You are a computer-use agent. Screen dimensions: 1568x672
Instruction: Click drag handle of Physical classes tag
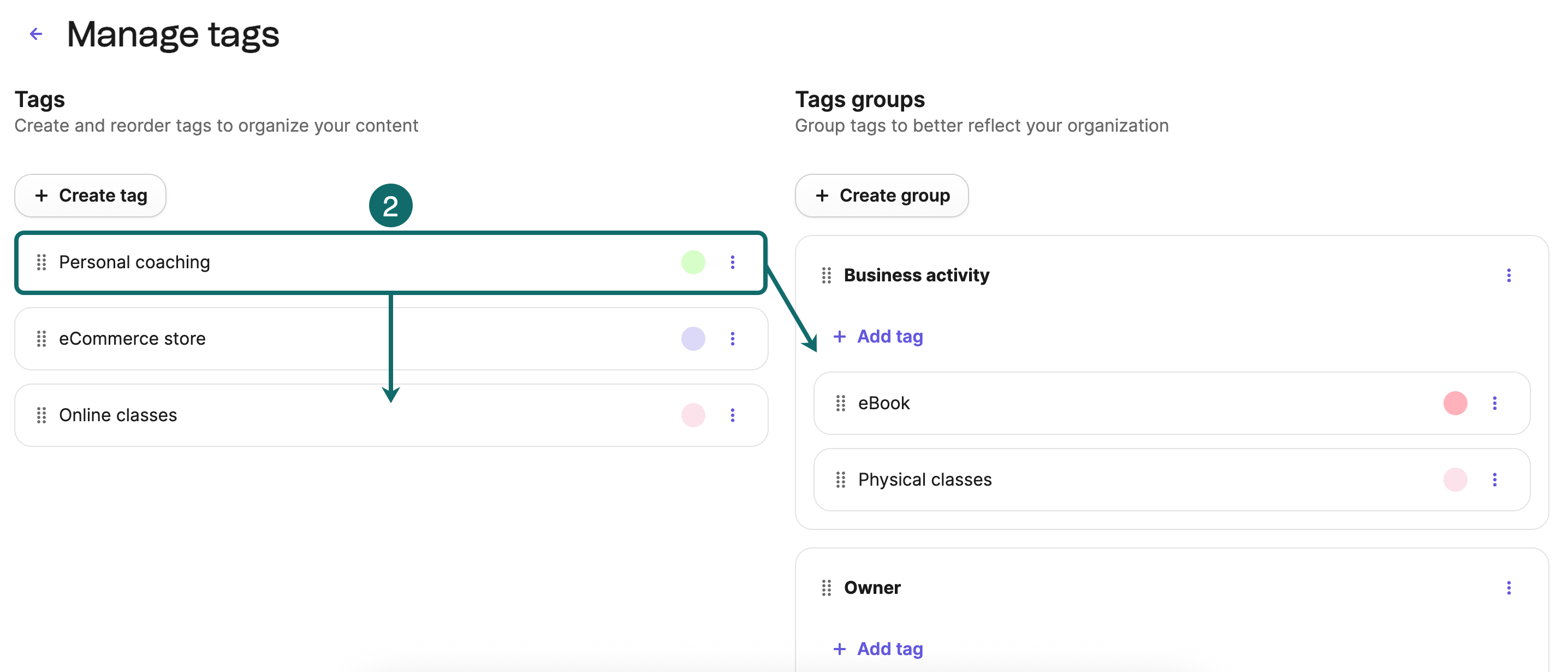pyautogui.click(x=841, y=480)
